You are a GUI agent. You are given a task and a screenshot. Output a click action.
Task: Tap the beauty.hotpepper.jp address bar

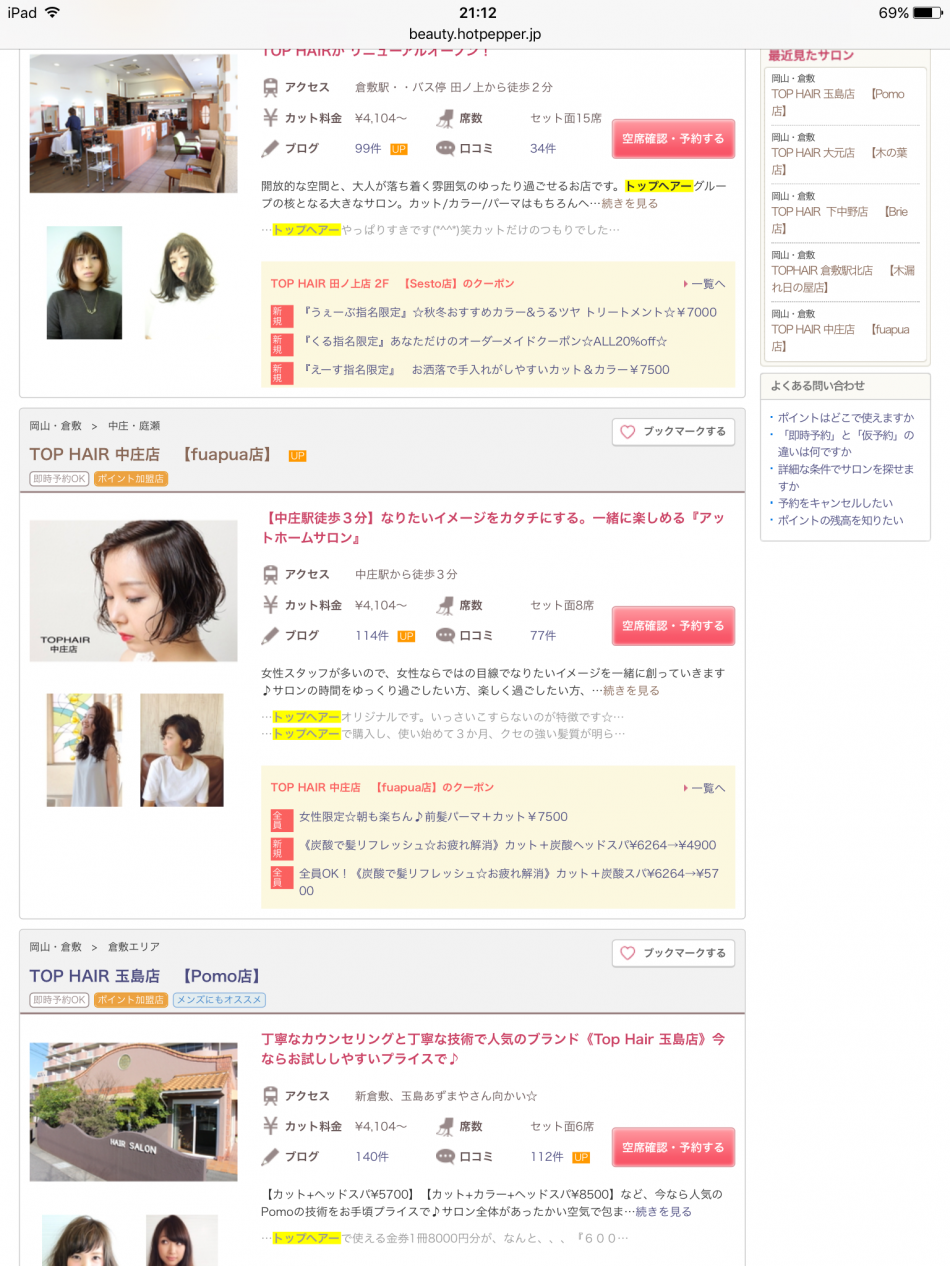pyautogui.click(x=475, y=34)
